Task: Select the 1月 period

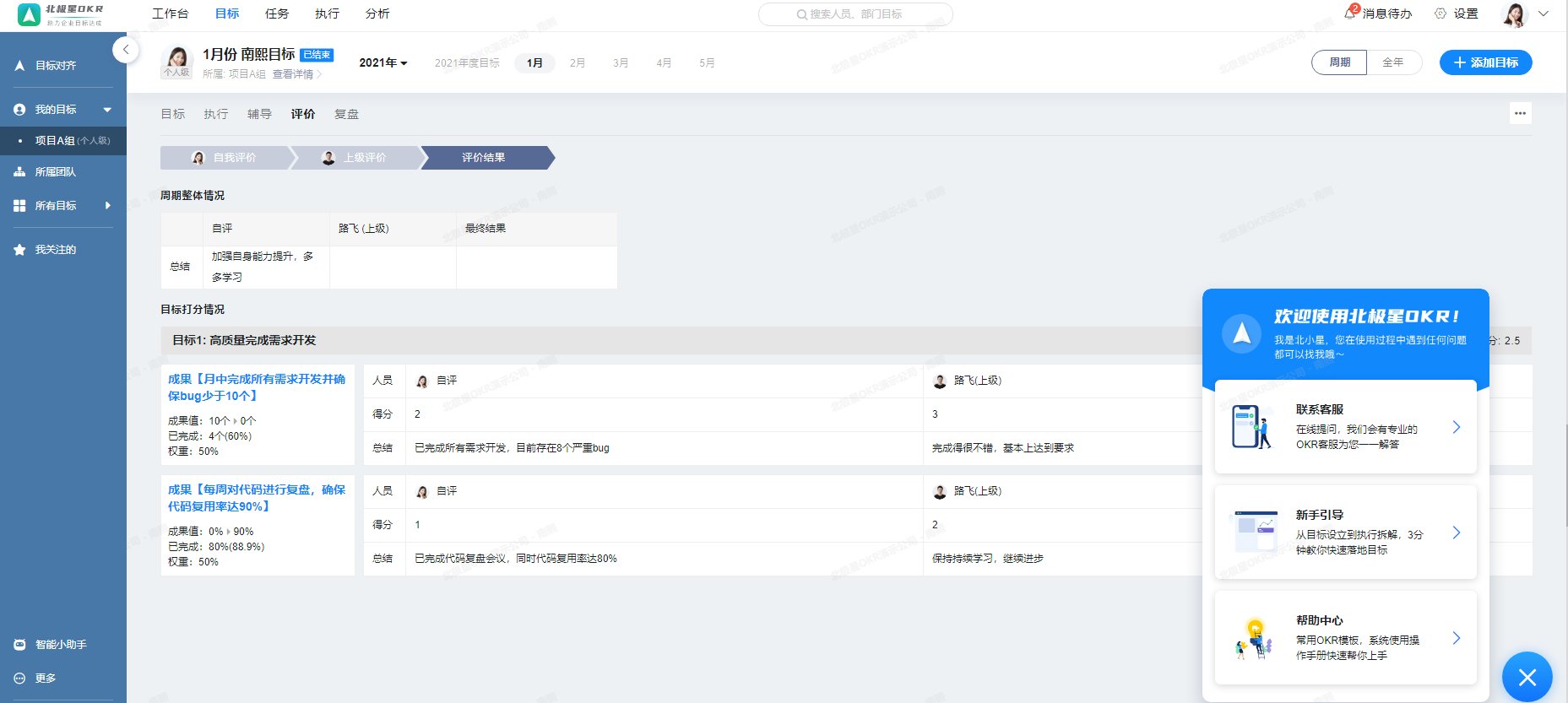Action: click(534, 63)
